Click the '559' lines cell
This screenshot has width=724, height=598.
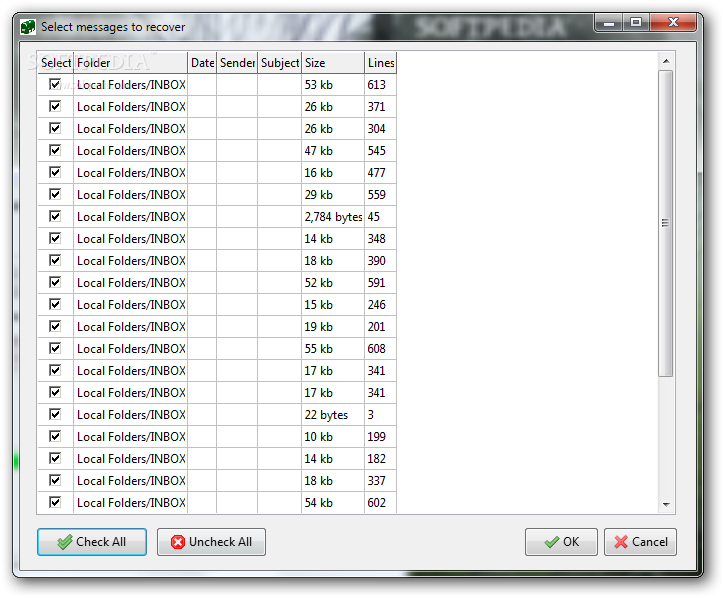[380, 194]
